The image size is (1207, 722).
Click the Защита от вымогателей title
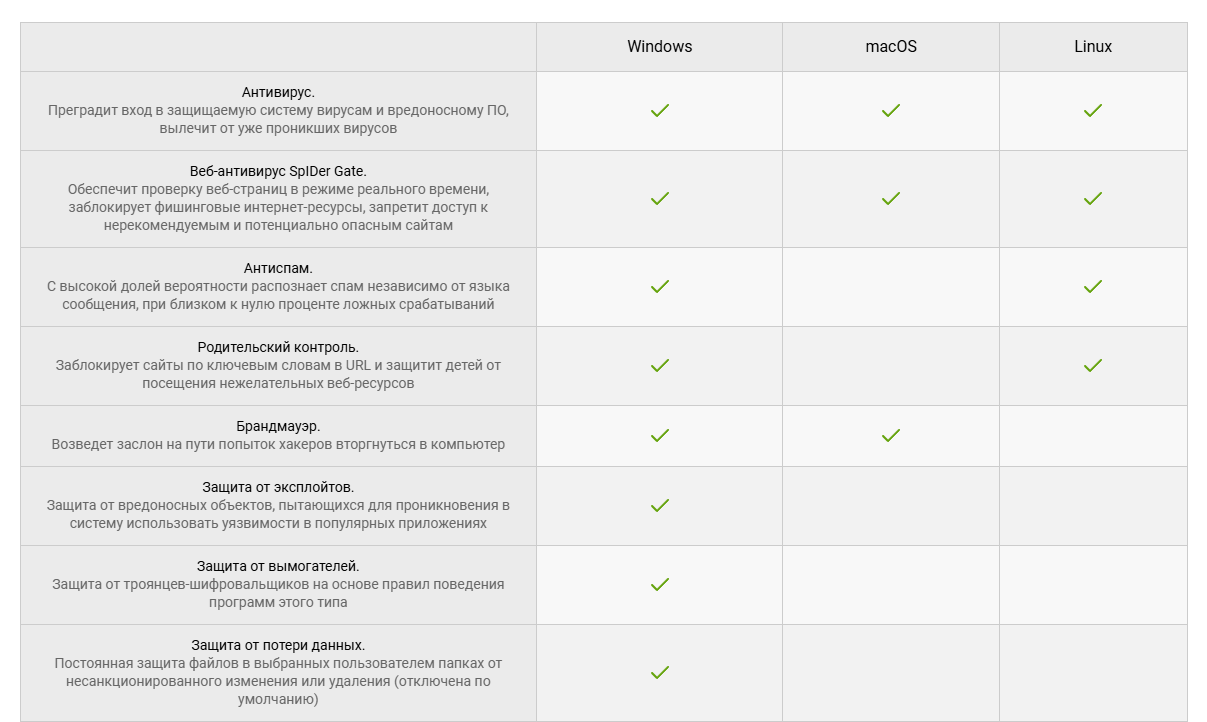click(278, 566)
